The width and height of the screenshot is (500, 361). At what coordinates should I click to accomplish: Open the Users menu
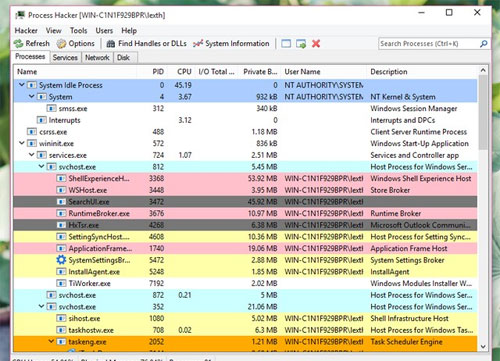104,31
